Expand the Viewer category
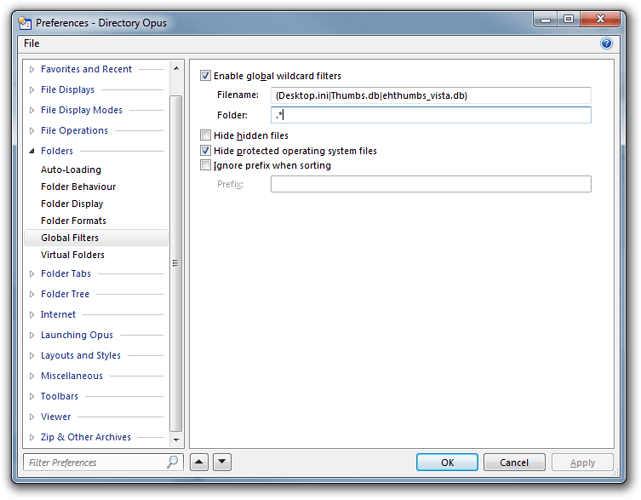The image size is (641, 500). [32, 417]
